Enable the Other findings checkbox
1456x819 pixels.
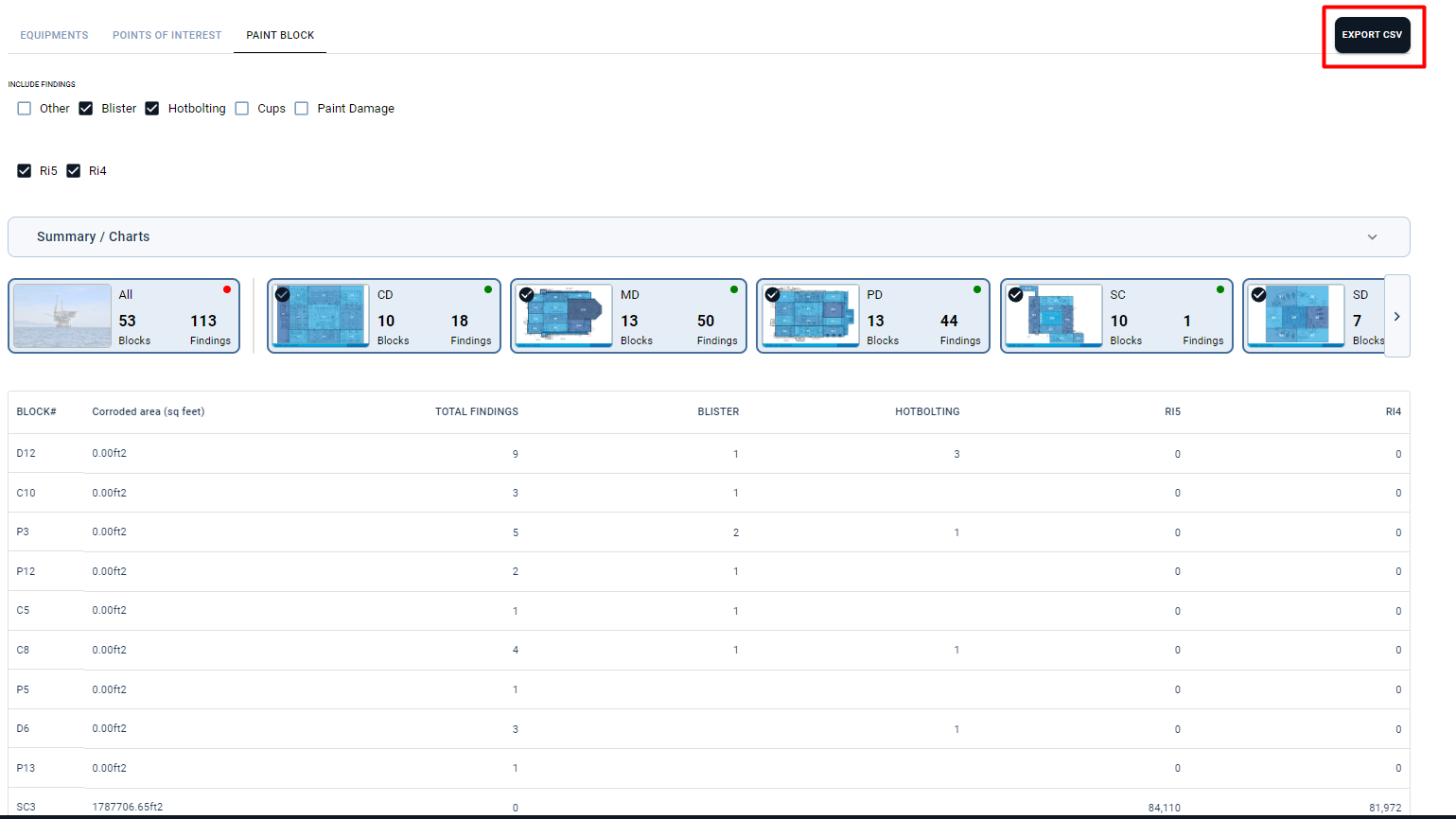25,109
